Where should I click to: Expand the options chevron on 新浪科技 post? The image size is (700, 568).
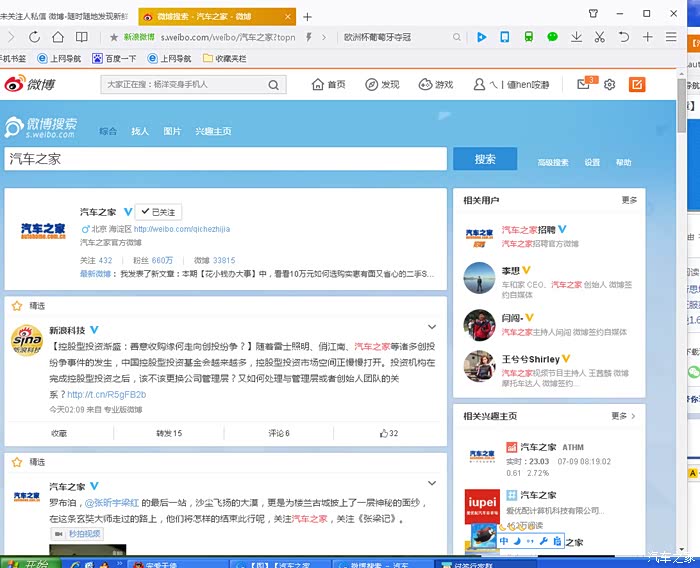point(432,327)
